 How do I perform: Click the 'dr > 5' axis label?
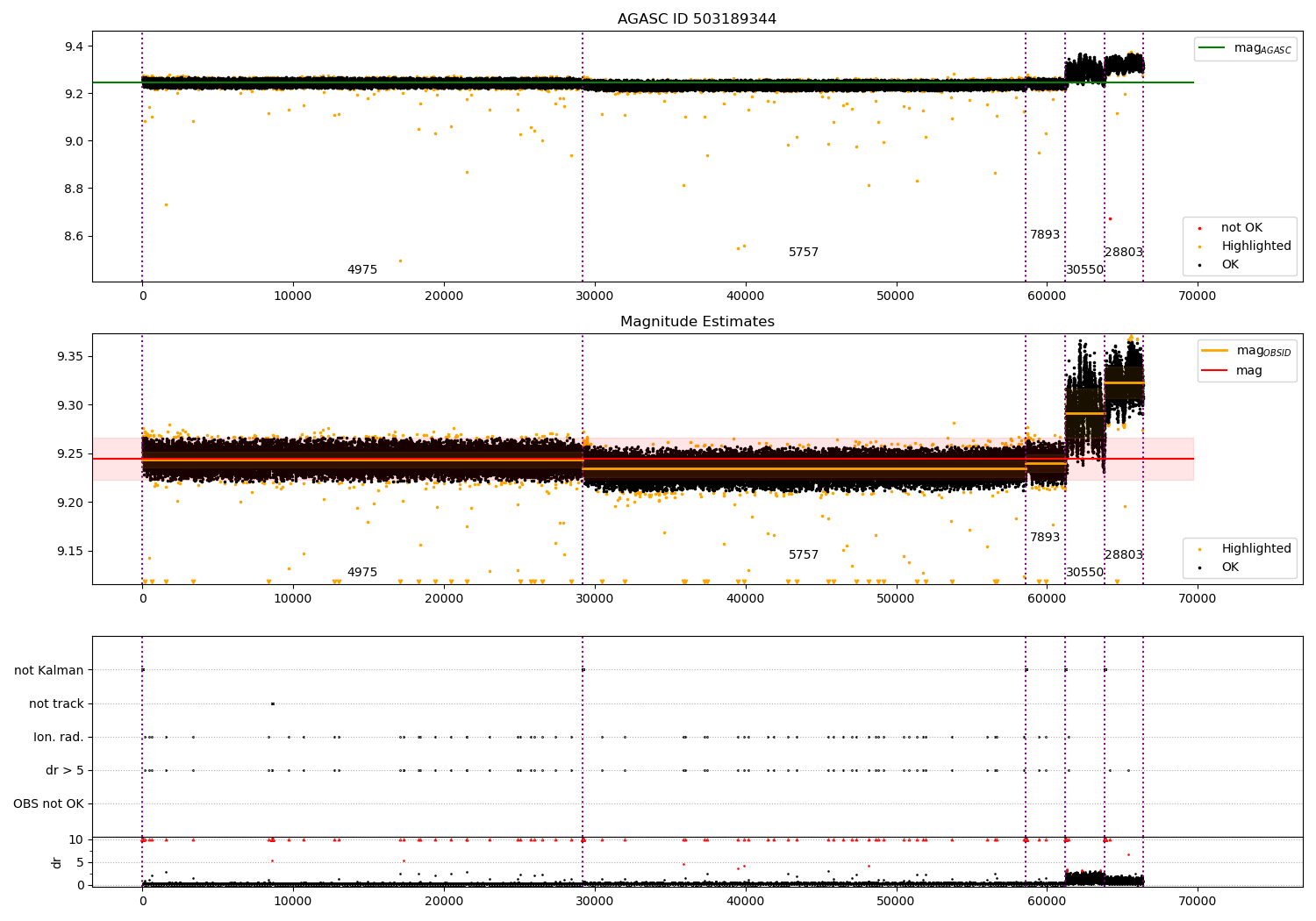pyautogui.click(x=65, y=770)
